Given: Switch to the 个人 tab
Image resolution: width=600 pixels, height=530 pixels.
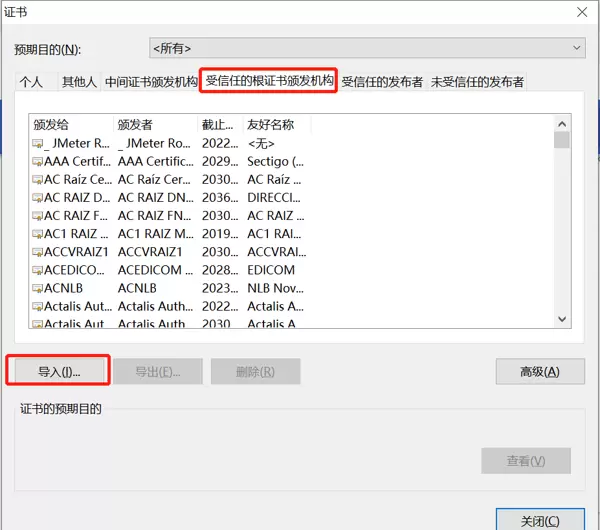Looking at the screenshot, I should (x=32, y=82).
